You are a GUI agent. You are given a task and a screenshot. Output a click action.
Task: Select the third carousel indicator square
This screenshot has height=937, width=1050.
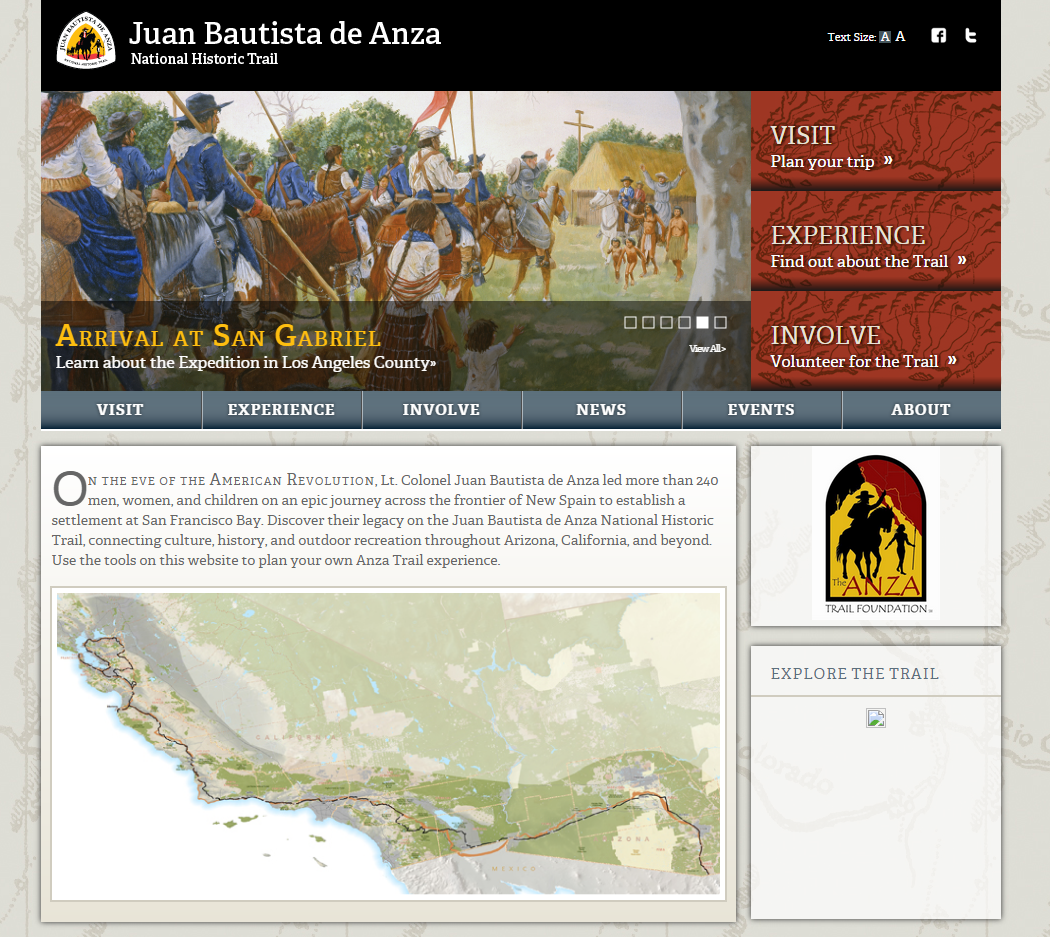666,322
